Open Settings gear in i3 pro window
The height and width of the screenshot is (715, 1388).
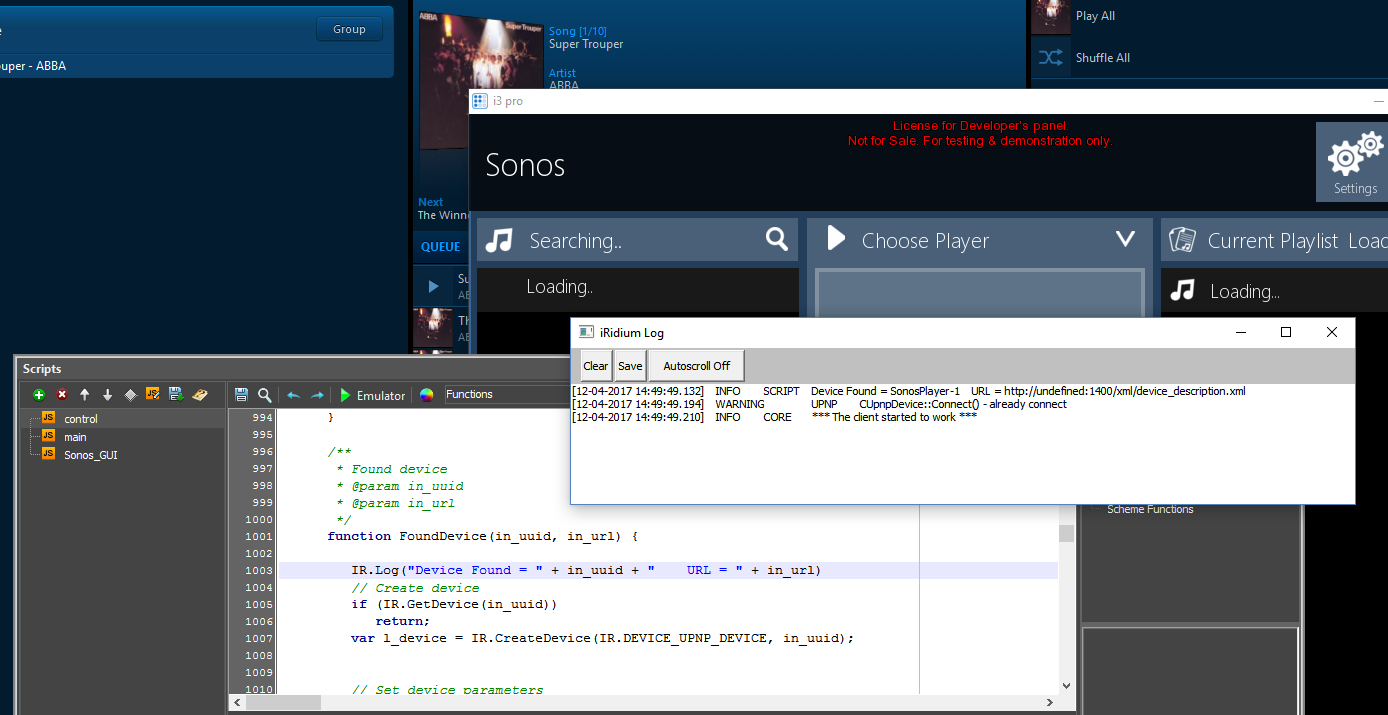click(1354, 162)
